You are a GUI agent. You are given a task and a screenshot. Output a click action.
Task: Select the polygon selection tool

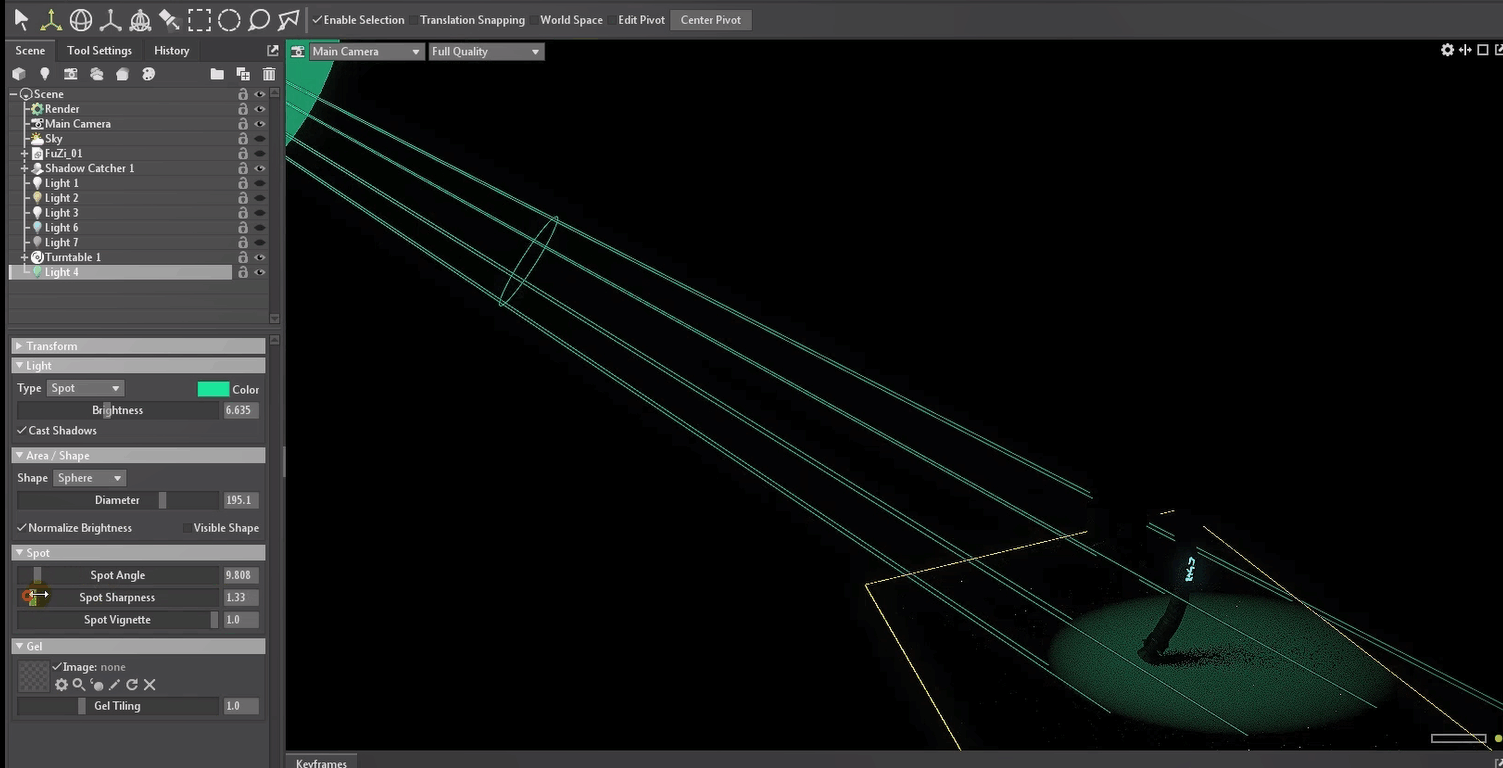(x=289, y=19)
